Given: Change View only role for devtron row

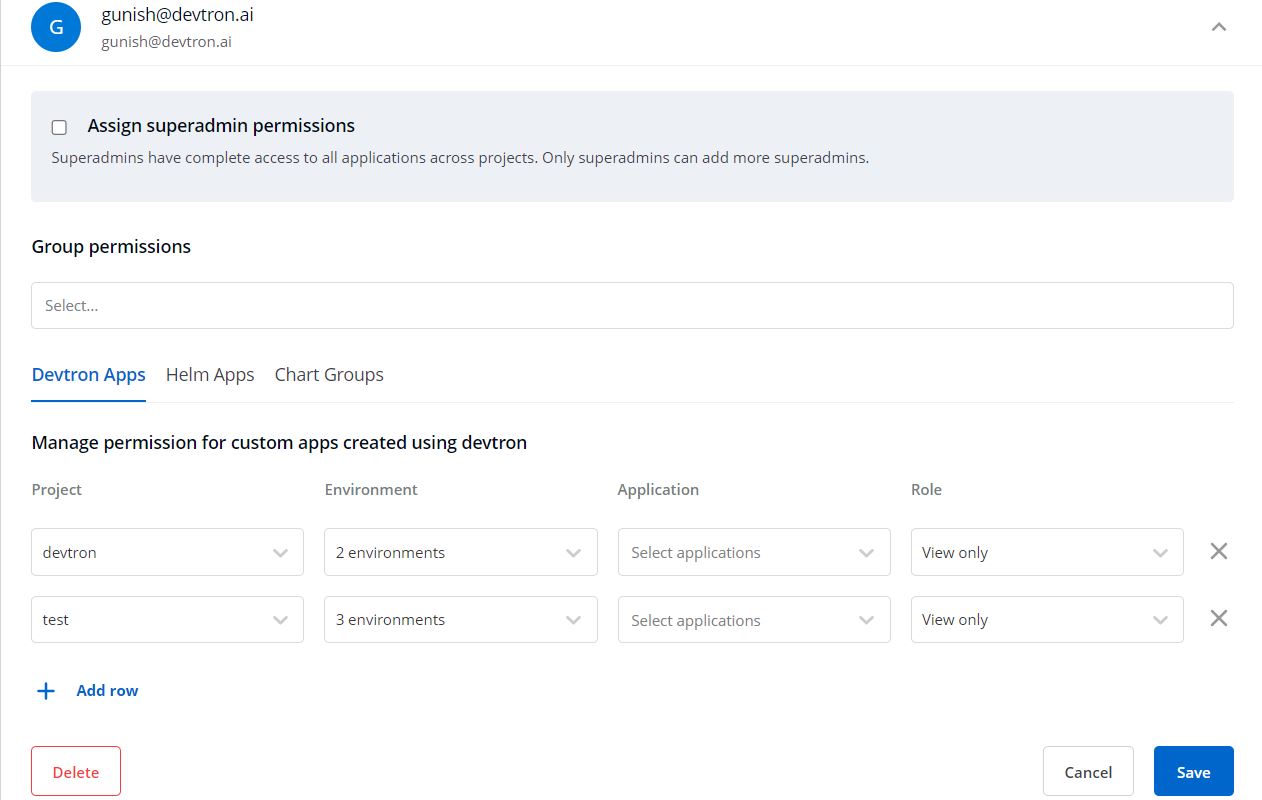Looking at the screenshot, I should click(1046, 553).
